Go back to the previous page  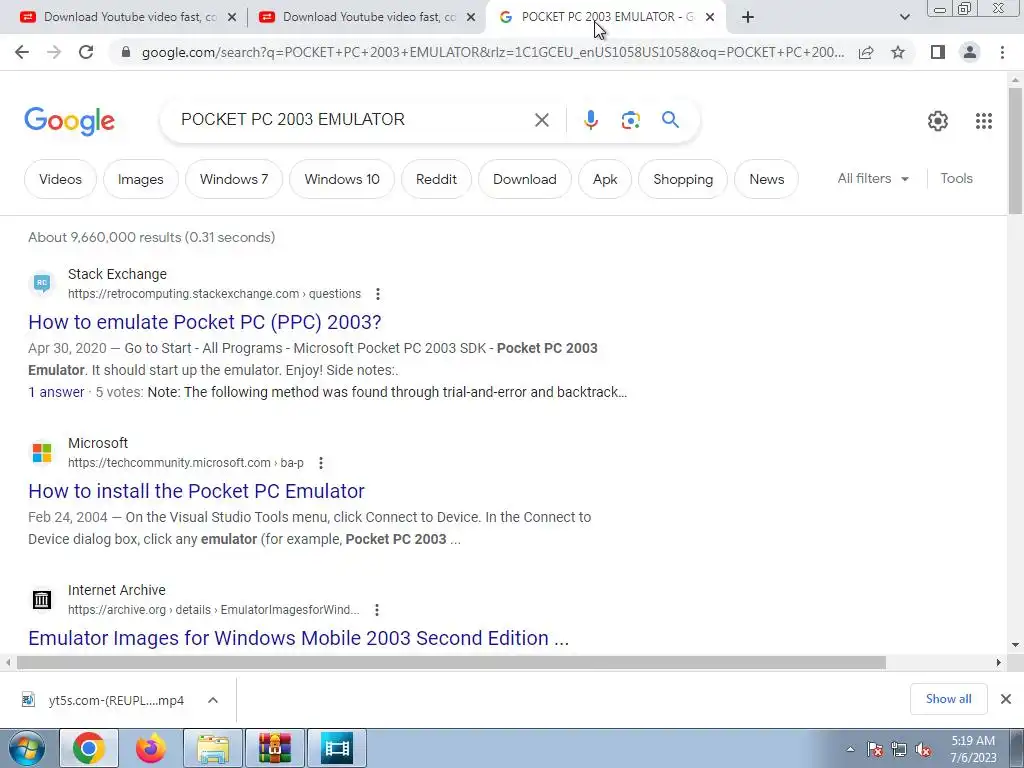point(22,52)
